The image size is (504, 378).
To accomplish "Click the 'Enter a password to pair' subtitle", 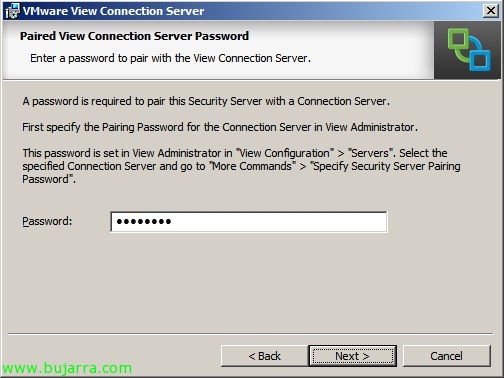I will (170, 58).
